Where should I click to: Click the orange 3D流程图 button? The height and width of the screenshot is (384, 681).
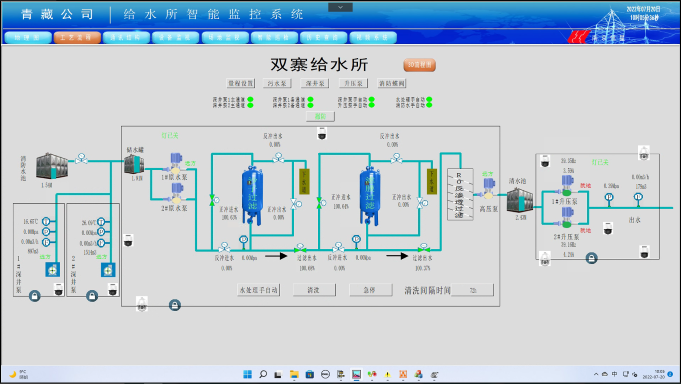click(420, 65)
